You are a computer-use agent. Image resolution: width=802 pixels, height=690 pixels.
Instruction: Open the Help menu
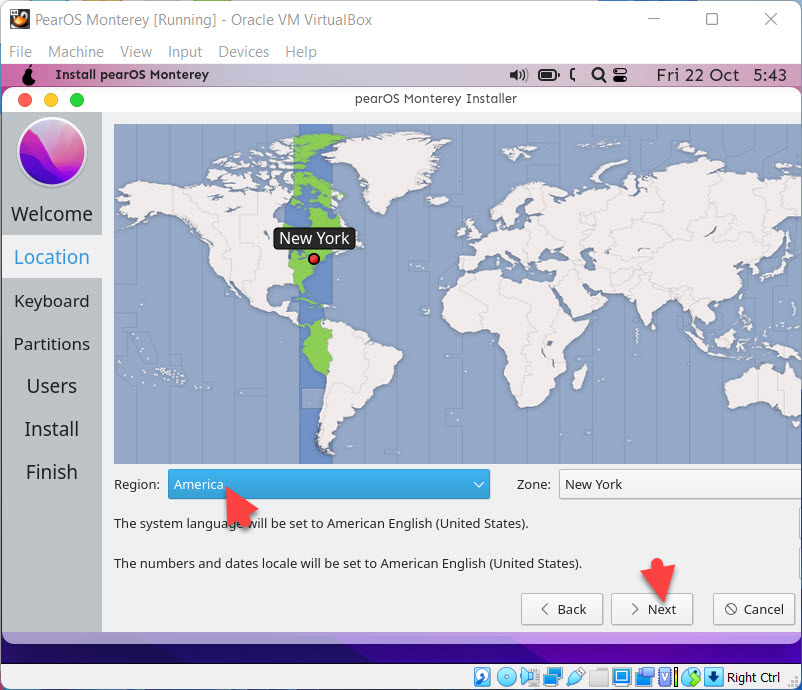301,52
